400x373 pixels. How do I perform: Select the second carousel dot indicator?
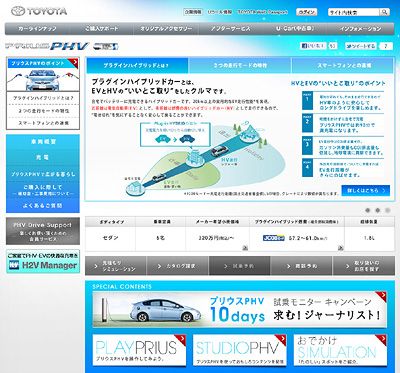point(378,210)
